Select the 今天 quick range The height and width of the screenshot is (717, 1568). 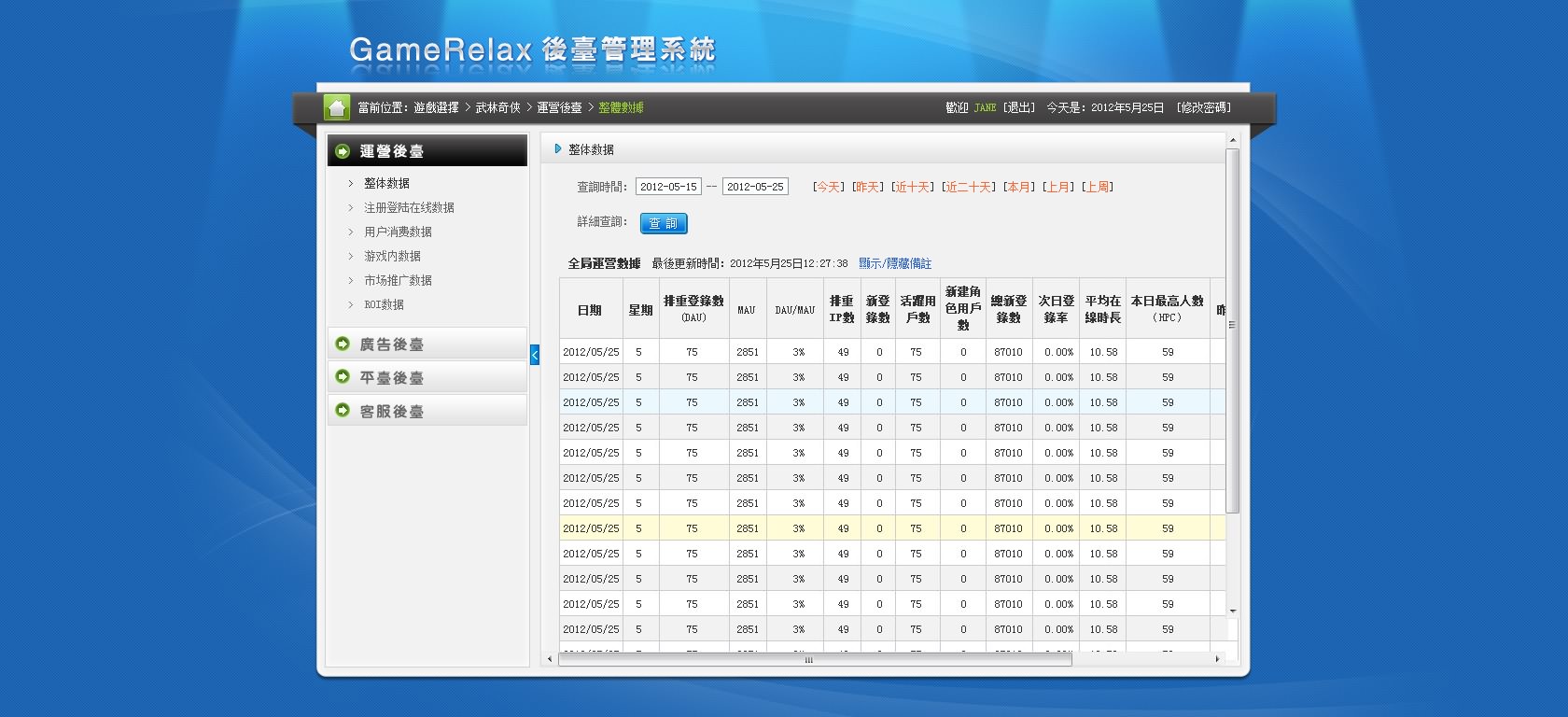pos(828,187)
